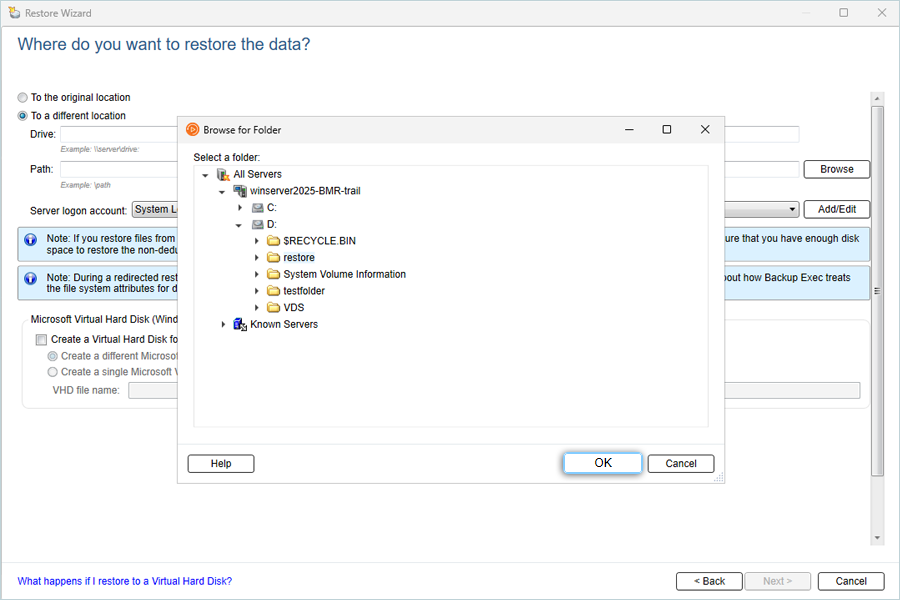The width and height of the screenshot is (900, 600).
Task: Click the D: drive icon
Action: pos(258,224)
